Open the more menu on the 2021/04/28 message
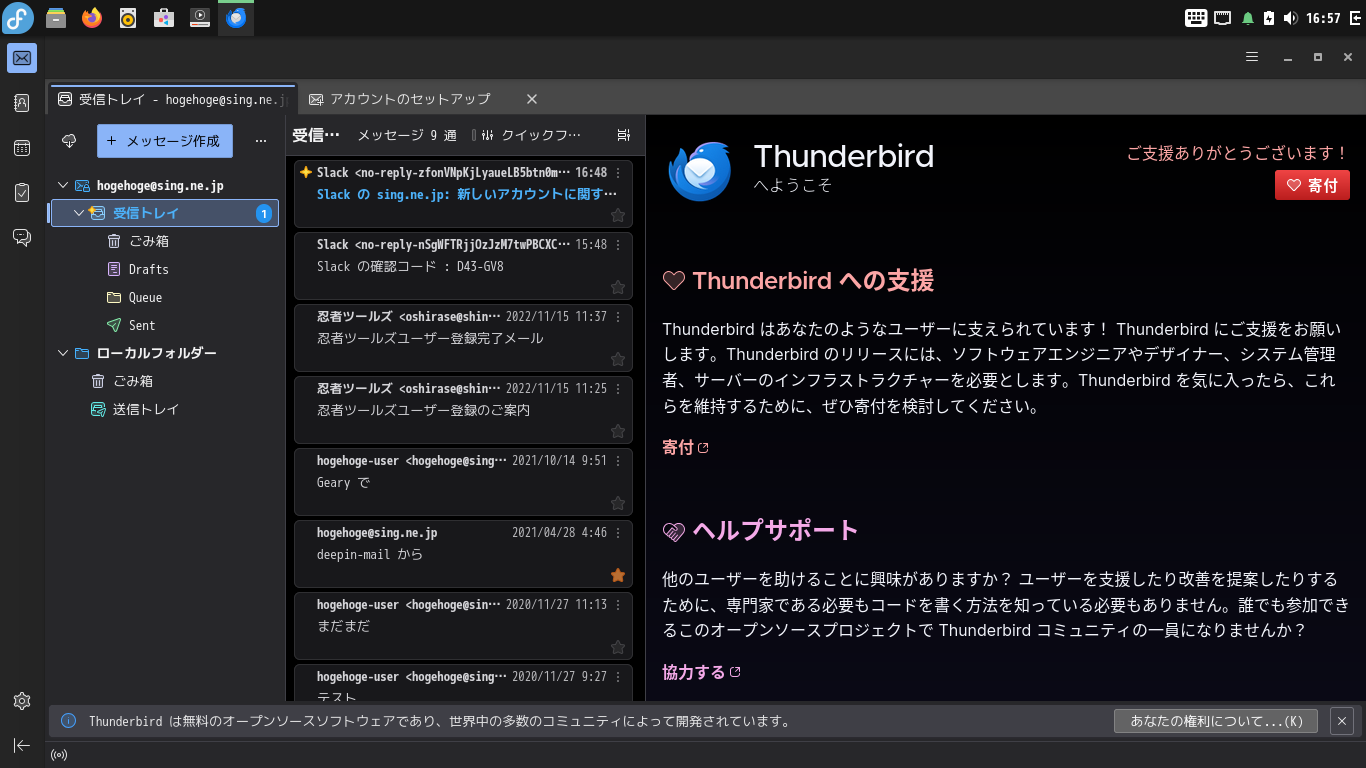 pyautogui.click(x=618, y=532)
